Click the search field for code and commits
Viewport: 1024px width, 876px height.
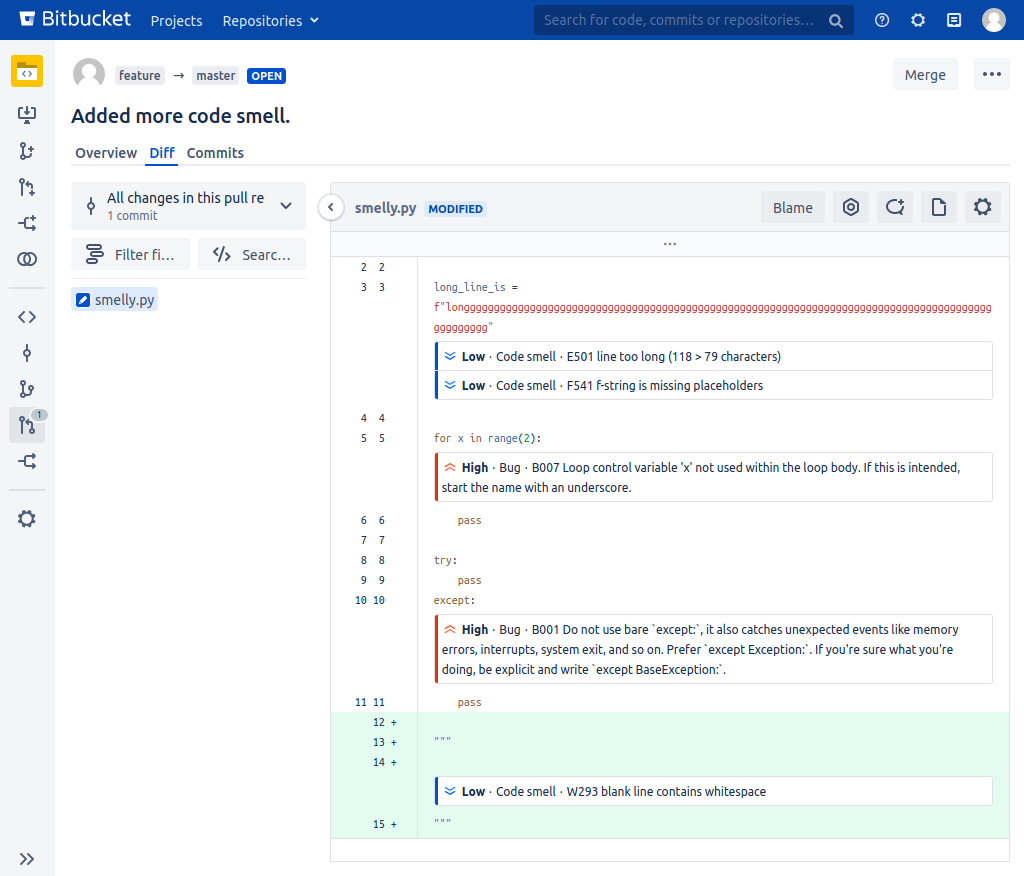[x=680, y=20]
